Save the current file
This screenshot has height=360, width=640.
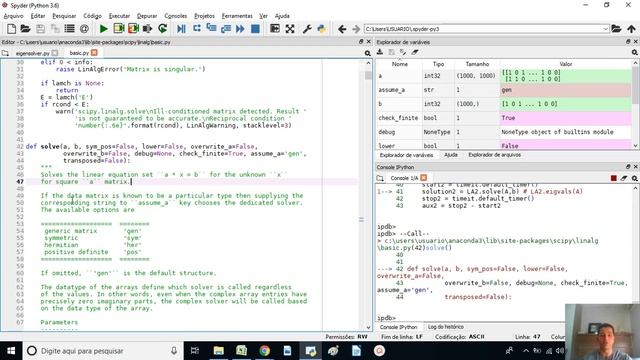40,29
